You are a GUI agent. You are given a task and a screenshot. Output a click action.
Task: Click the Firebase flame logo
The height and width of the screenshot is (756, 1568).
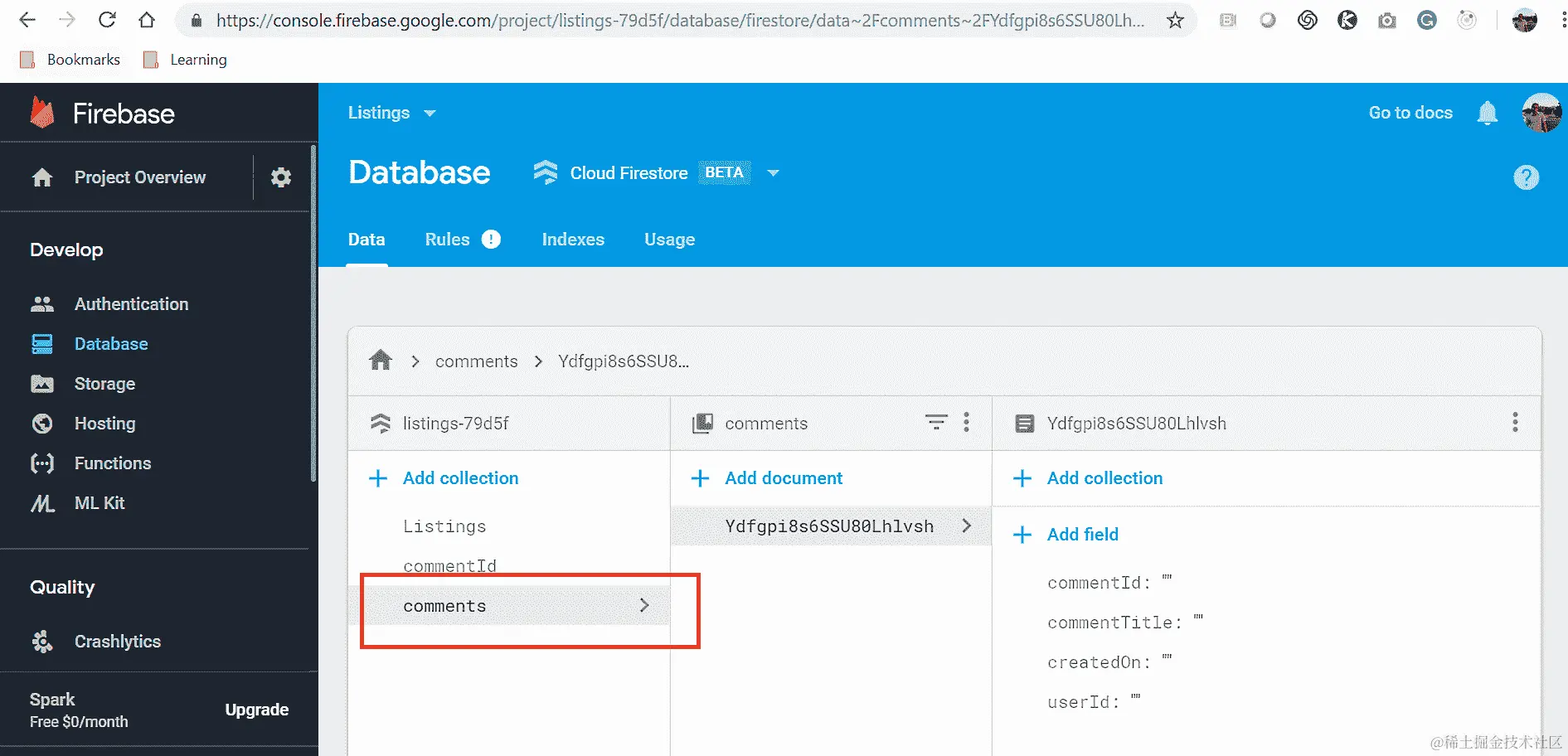(x=42, y=113)
